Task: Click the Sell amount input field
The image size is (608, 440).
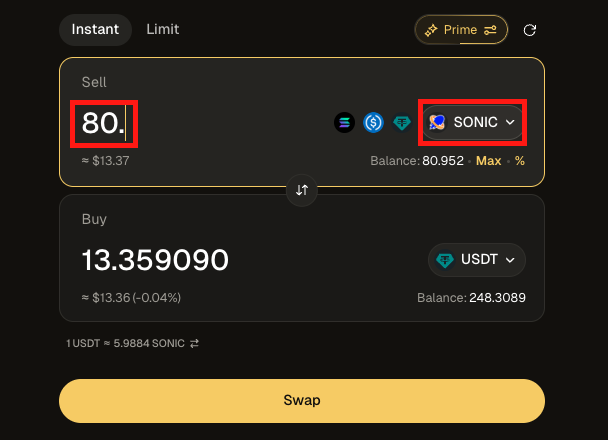Action: point(105,123)
